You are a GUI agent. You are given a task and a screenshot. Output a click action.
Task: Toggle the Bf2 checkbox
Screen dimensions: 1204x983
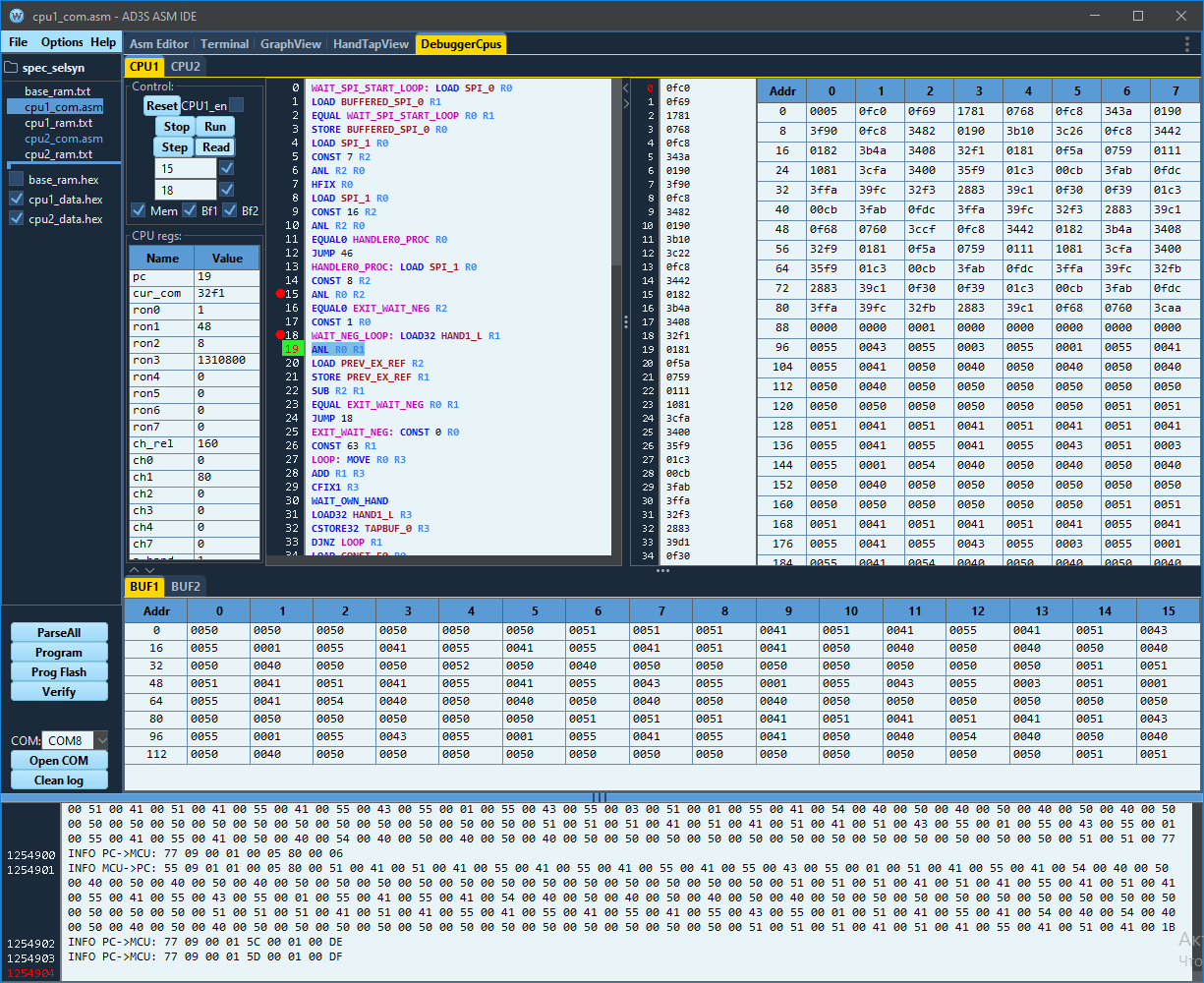tap(230, 210)
